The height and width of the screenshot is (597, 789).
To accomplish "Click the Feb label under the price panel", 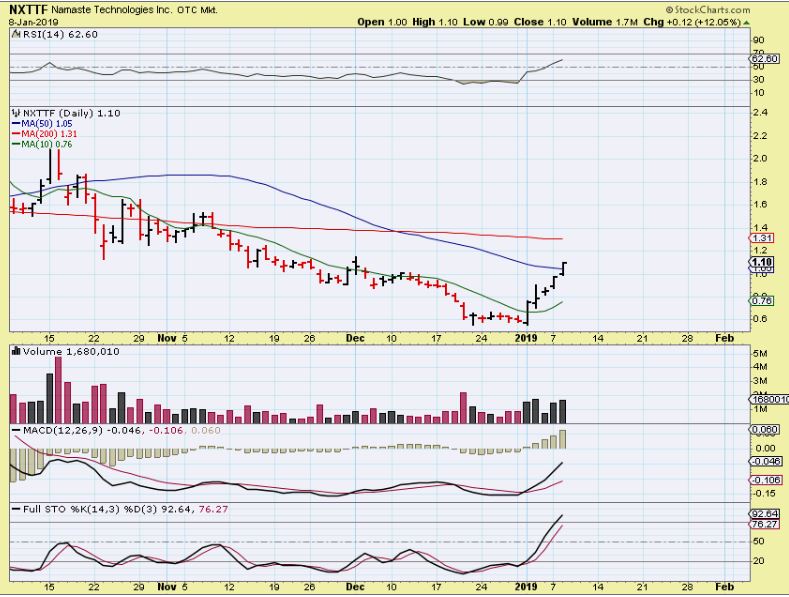I will [x=725, y=338].
